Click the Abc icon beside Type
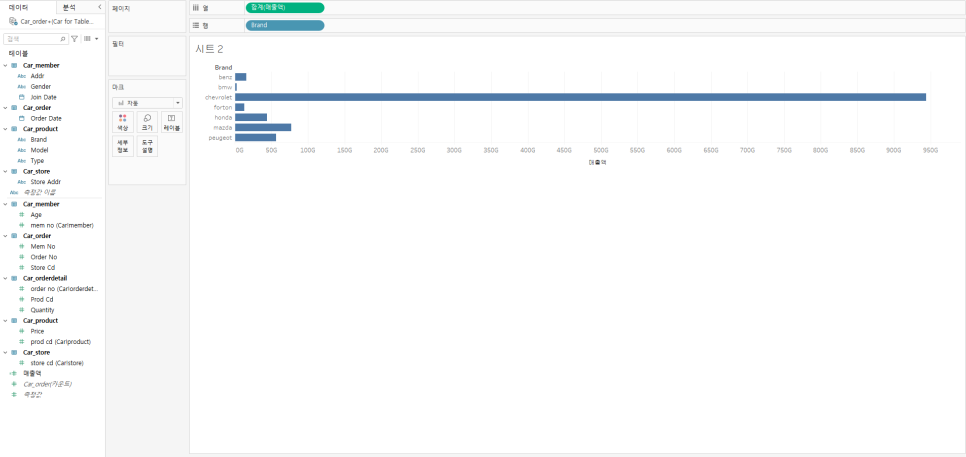Image resolution: width=966 pixels, height=457 pixels. point(22,161)
